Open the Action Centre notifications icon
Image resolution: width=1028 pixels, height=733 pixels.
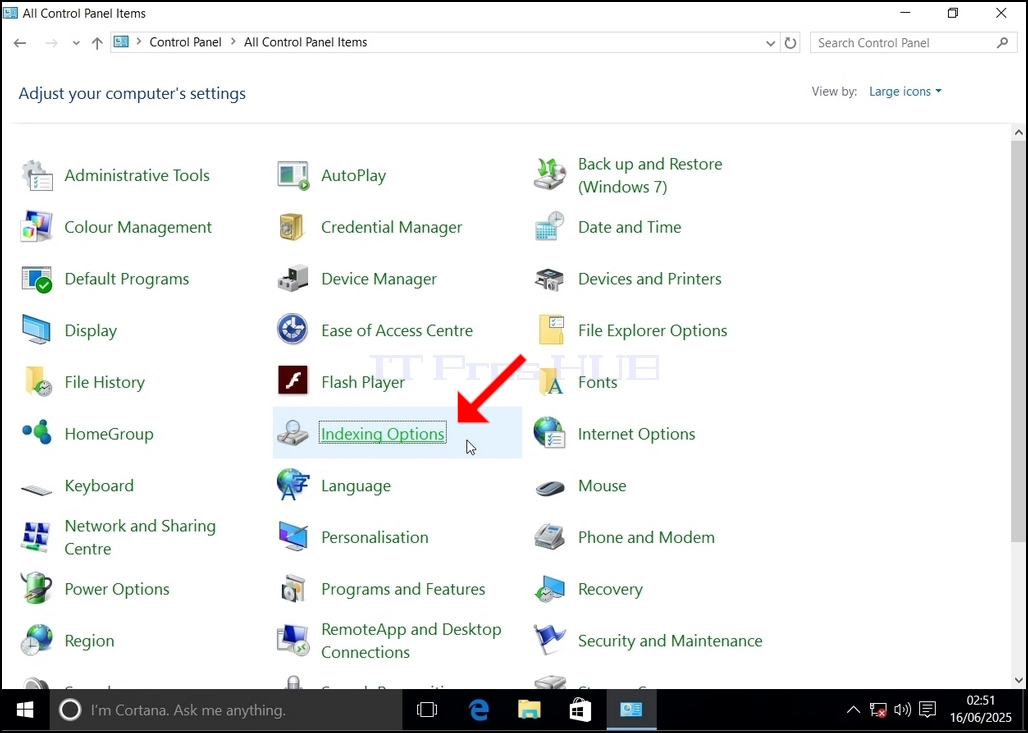click(x=928, y=709)
